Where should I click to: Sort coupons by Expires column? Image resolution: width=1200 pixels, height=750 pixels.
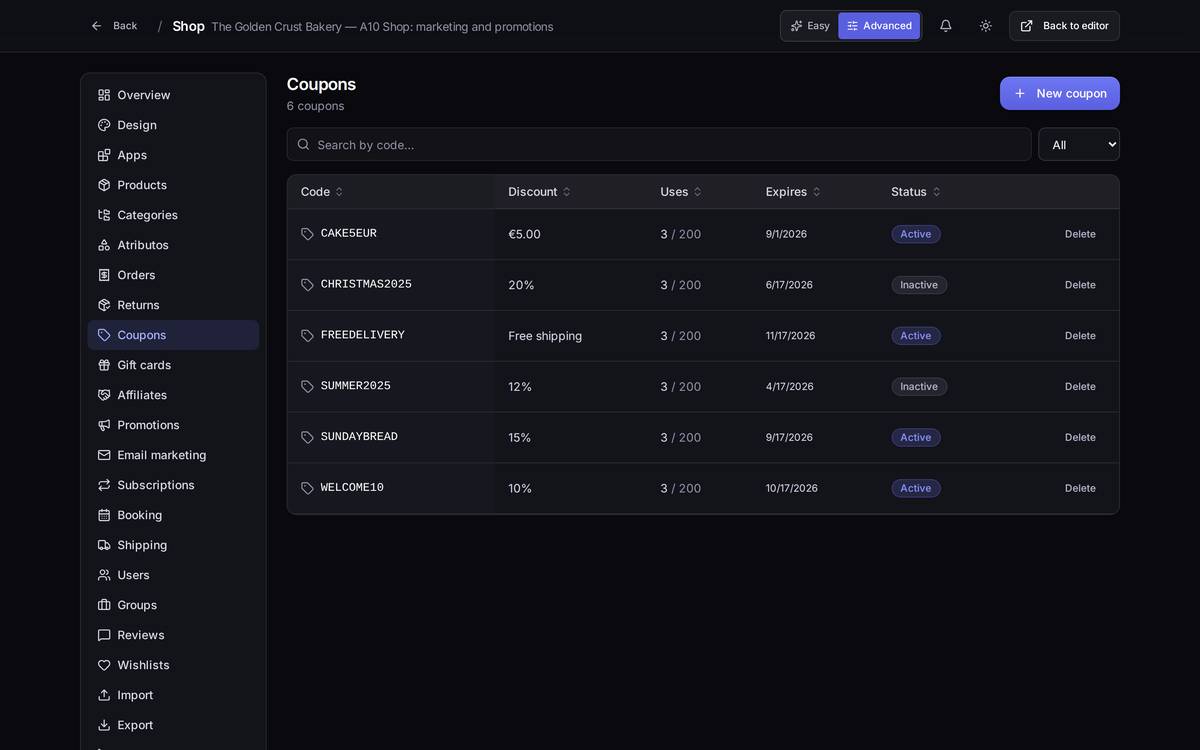(793, 192)
